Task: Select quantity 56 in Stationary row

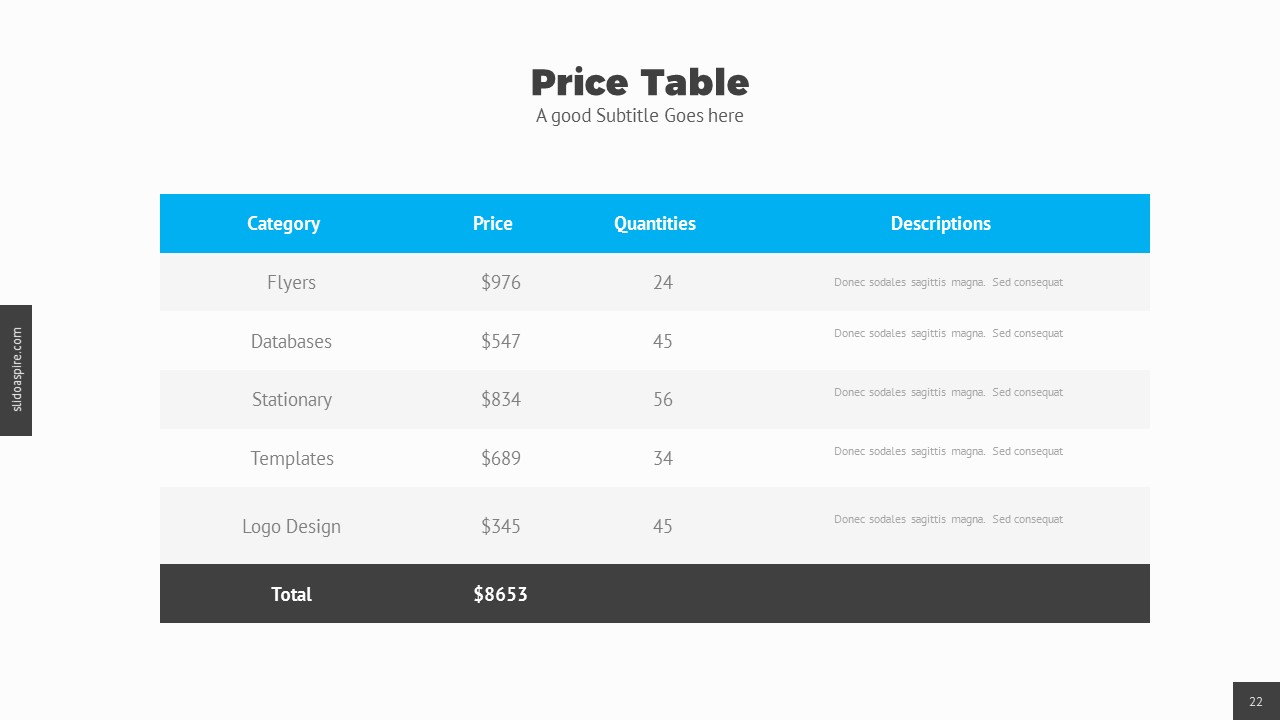Action: pos(663,399)
